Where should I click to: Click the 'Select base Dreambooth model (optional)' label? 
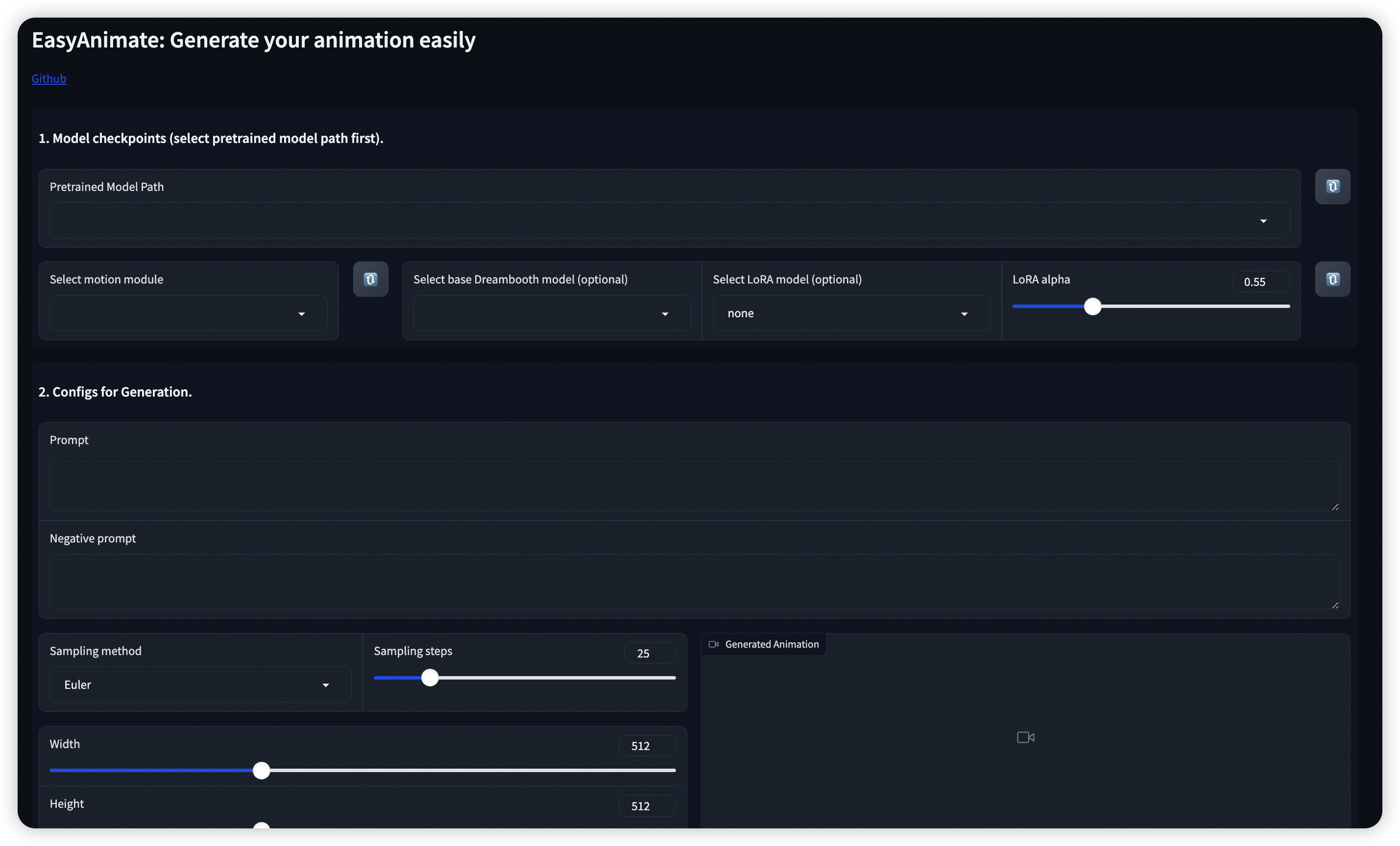coord(520,279)
